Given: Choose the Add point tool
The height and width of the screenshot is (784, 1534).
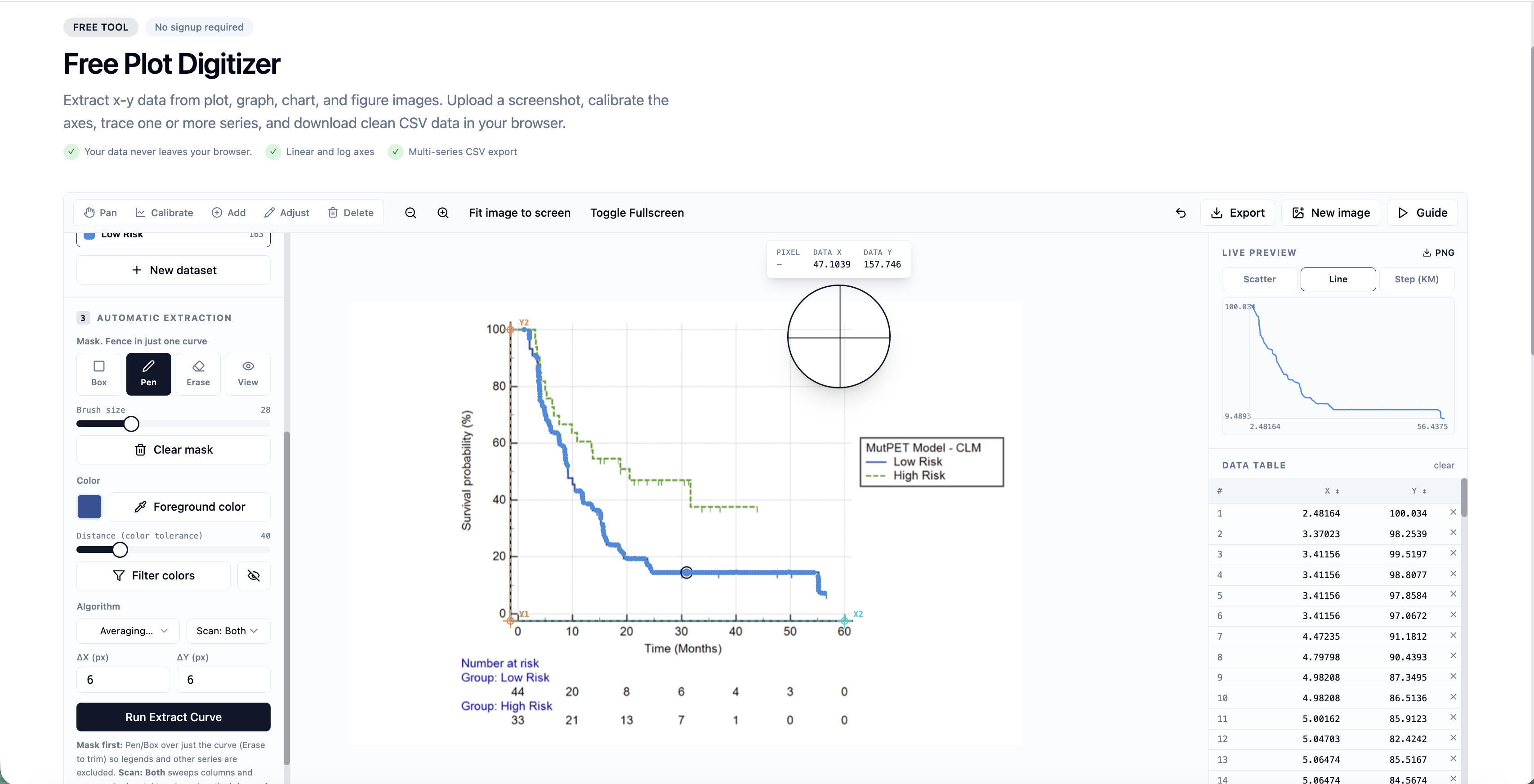Looking at the screenshot, I should pyautogui.click(x=229, y=213).
